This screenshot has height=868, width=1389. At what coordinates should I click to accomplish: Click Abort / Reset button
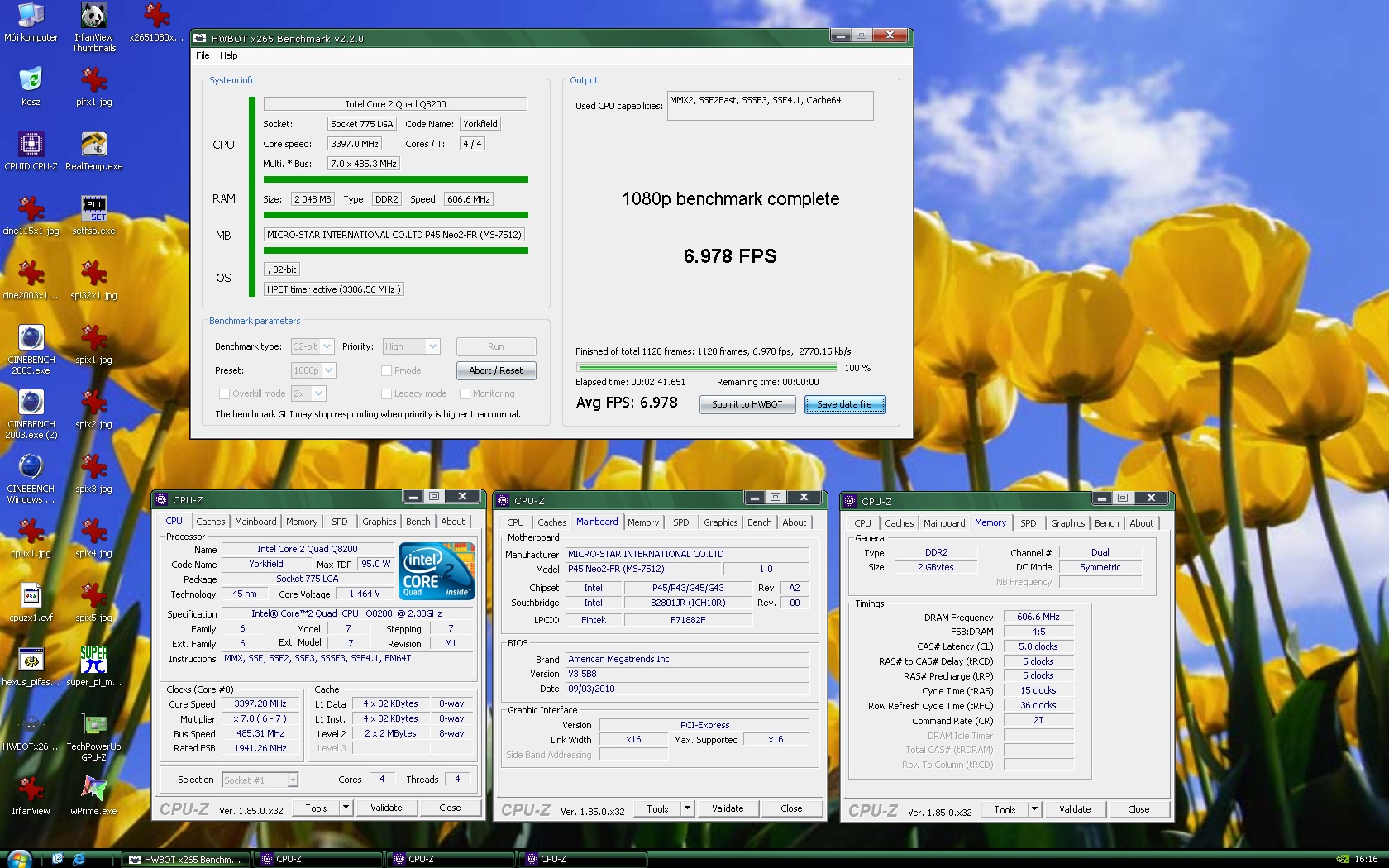coord(496,370)
